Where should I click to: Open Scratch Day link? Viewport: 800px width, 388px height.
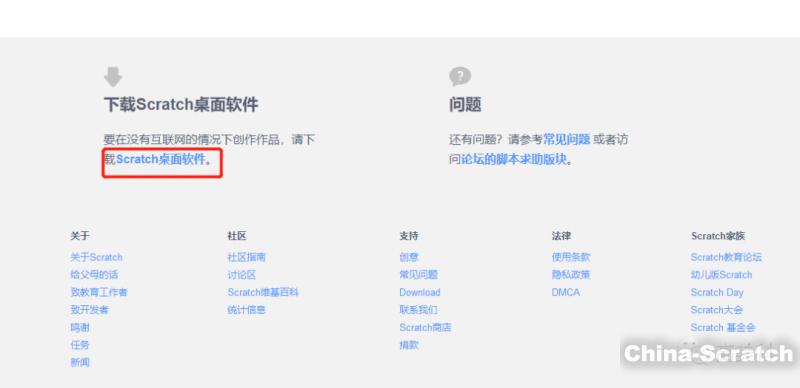click(717, 292)
